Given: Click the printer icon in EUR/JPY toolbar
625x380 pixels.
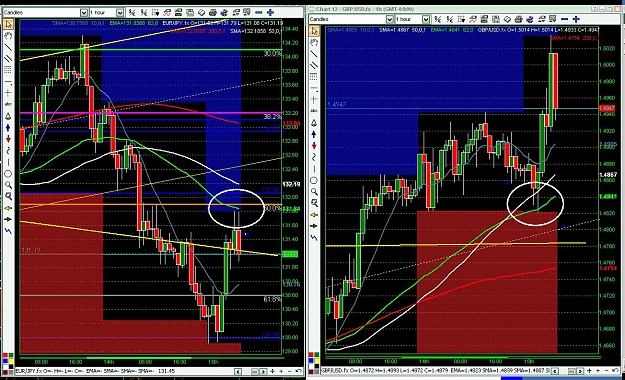Looking at the screenshot, I should [213, 13].
